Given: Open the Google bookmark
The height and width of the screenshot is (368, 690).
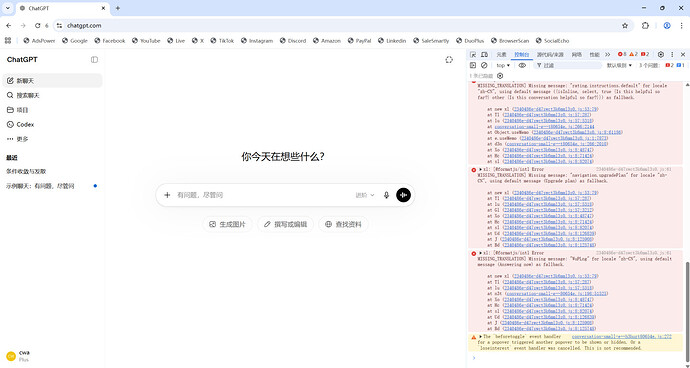Looking at the screenshot, I should [x=75, y=40].
